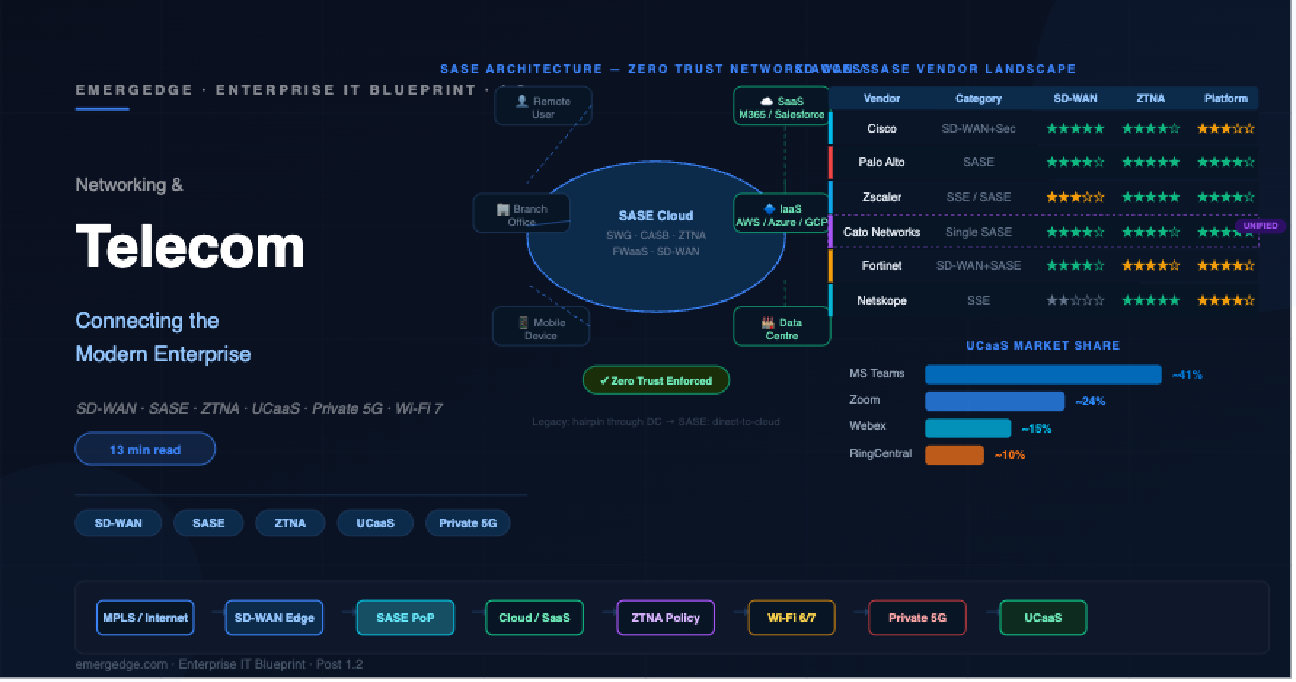Click the Single SASE category cell

(x=978, y=232)
